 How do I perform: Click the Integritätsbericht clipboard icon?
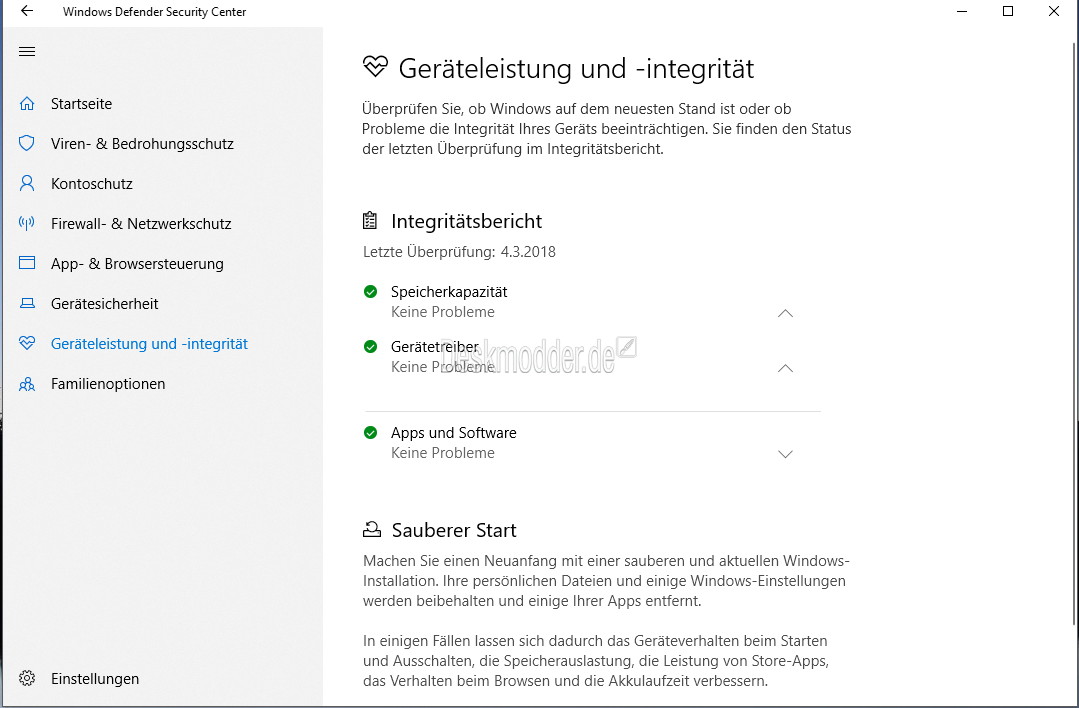[370, 221]
